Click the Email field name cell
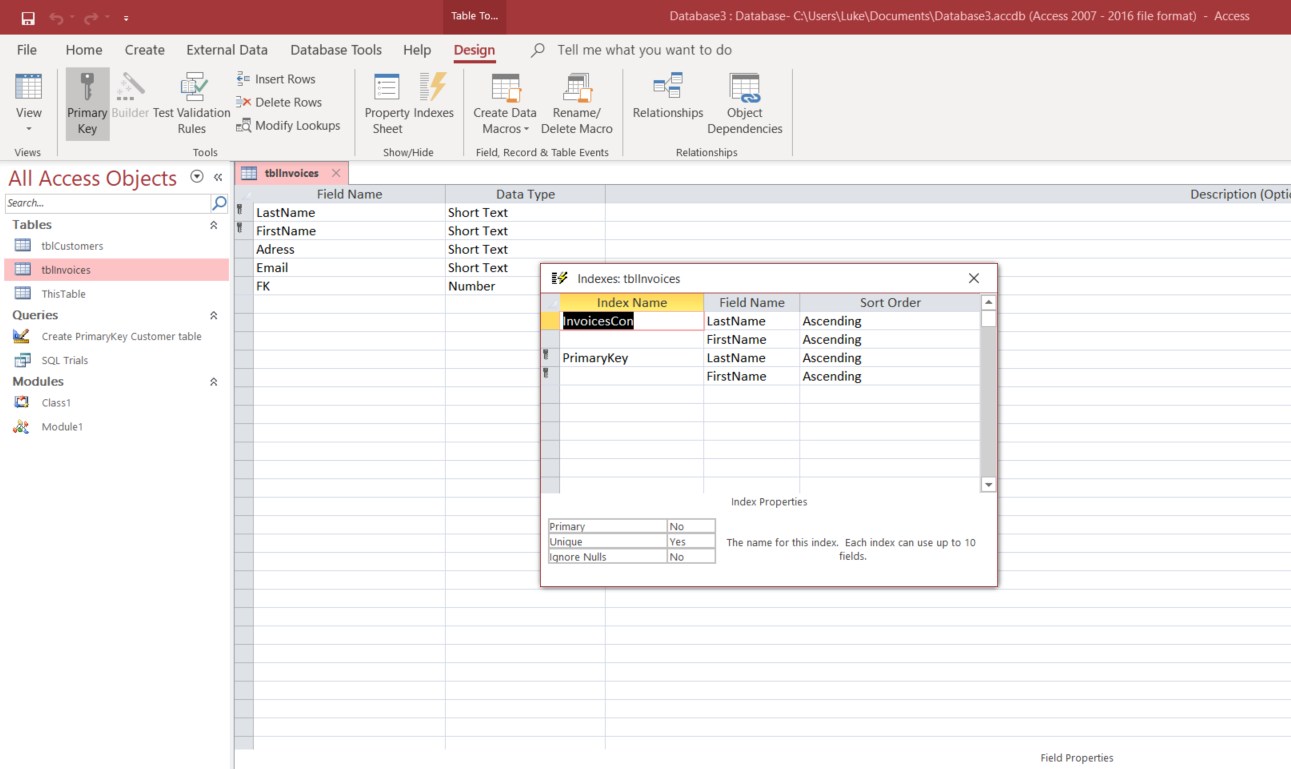This screenshot has width=1291, height=769. pyautogui.click(x=349, y=268)
